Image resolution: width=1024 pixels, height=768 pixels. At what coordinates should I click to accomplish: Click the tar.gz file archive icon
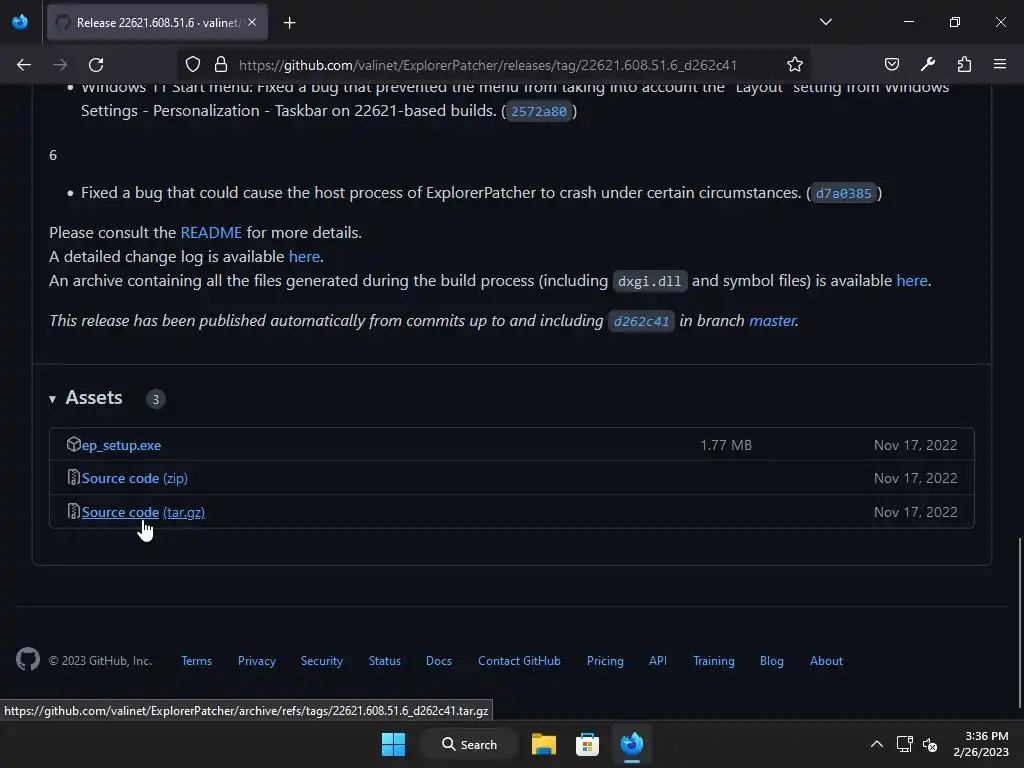point(74,511)
